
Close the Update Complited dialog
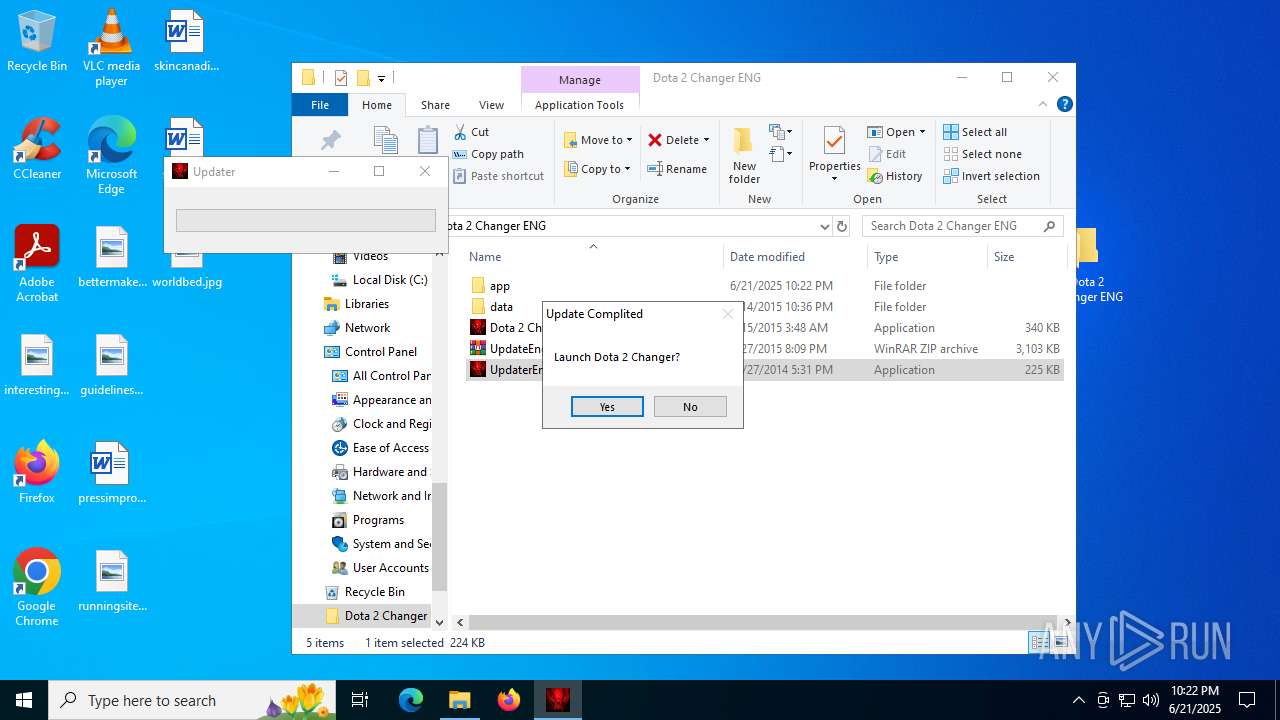coord(728,314)
